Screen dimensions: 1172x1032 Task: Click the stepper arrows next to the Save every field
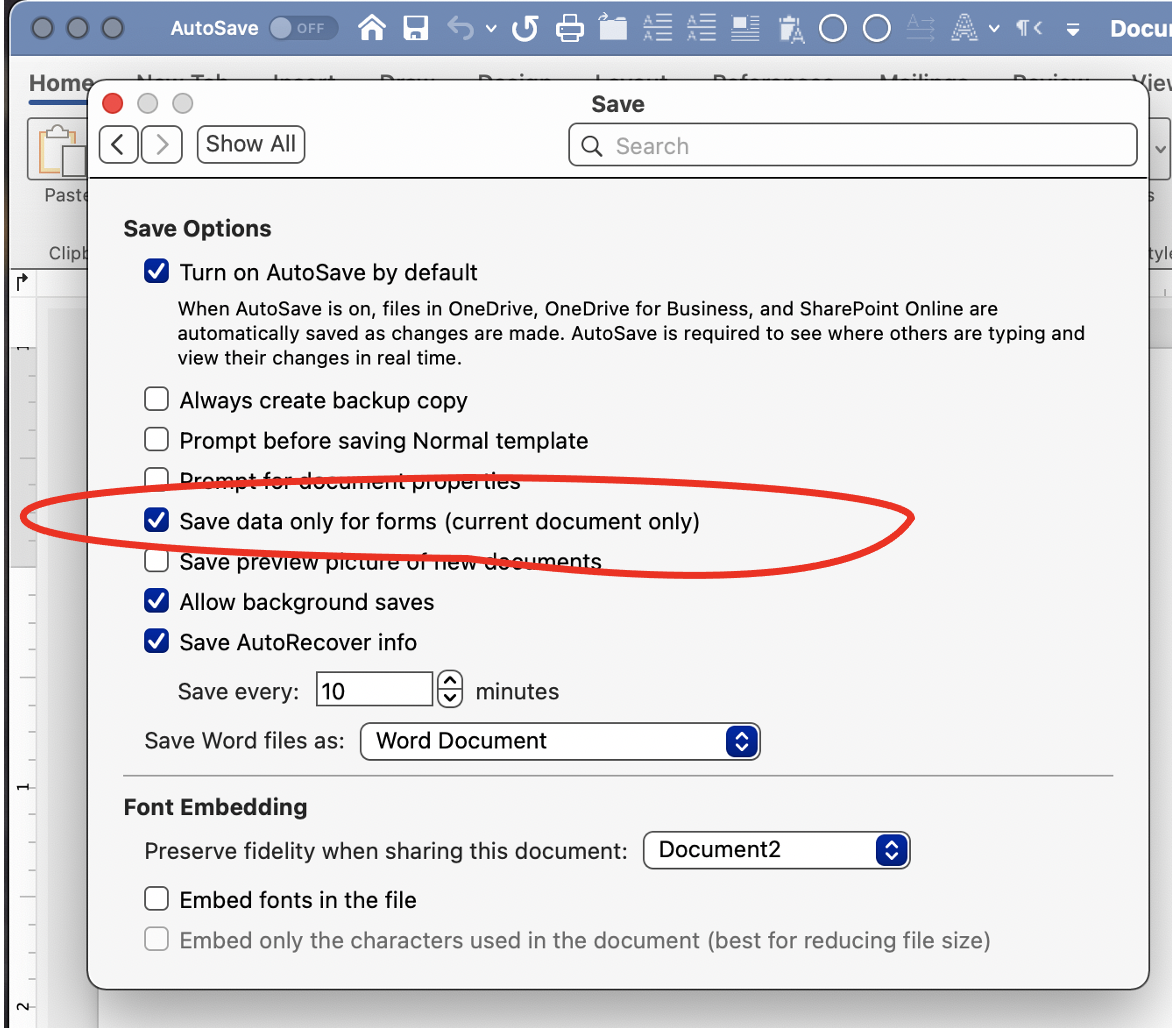pos(450,689)
